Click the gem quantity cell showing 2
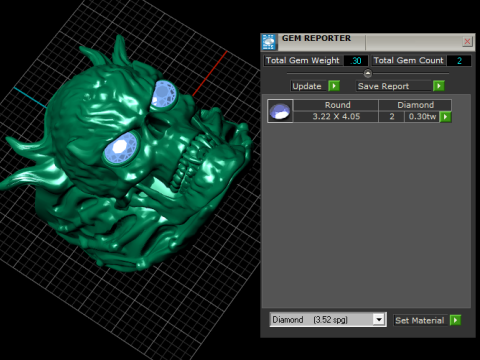480x360 pixels. [x=392, y=117]
